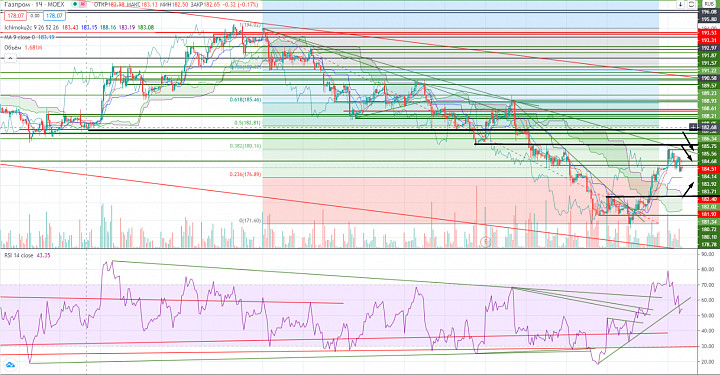Click the red 178.07 sell price button
The width and height of the screenshot is (720, 375).
point(15,16)
